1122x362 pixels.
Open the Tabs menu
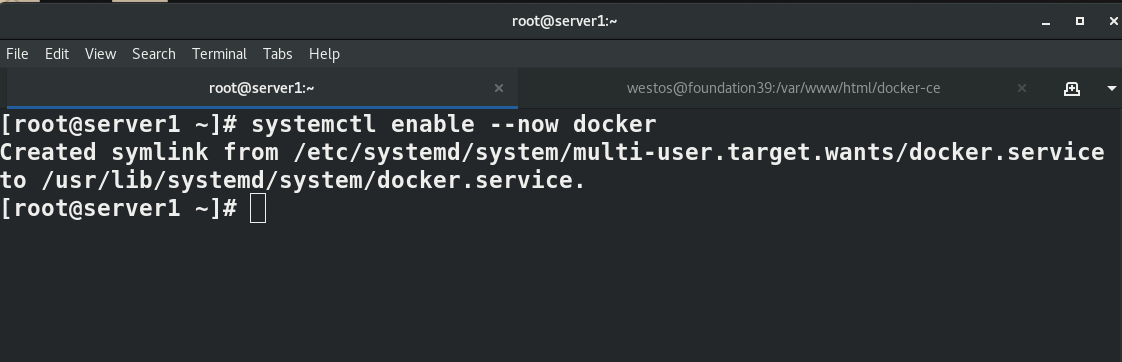[278, 54]
